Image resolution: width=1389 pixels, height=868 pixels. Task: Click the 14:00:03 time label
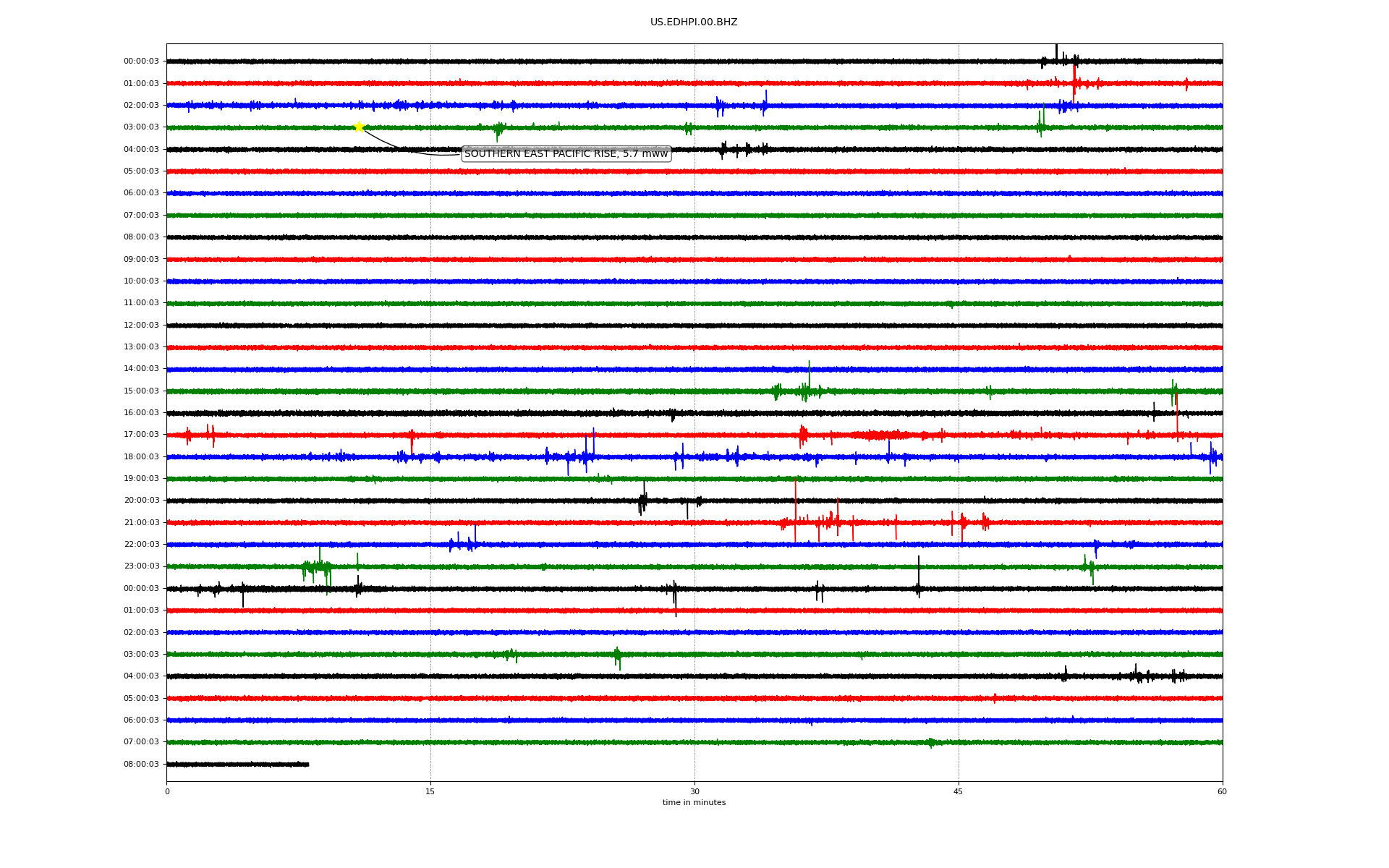click(x=141, y=369)
